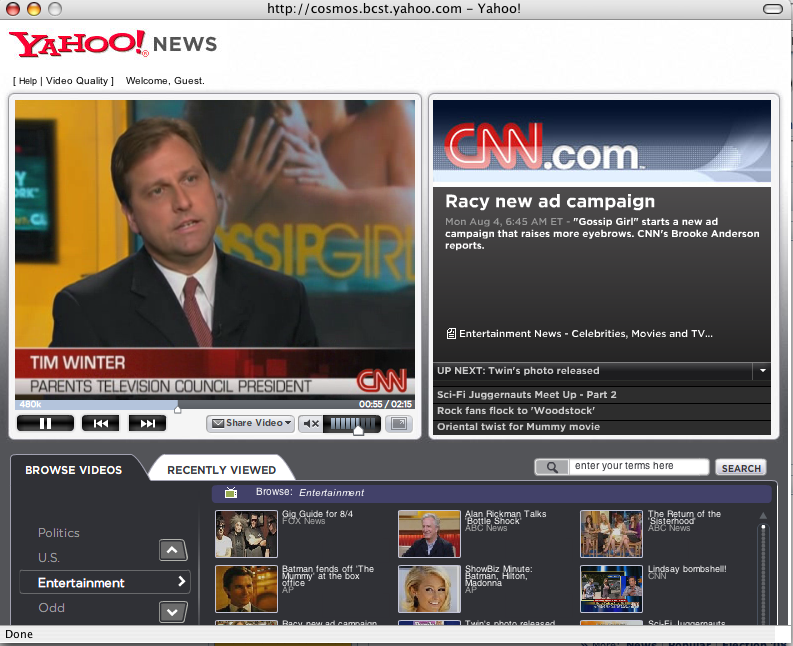Click the video progress scrubber handle

pyautogui.click(x=178, y=409)
